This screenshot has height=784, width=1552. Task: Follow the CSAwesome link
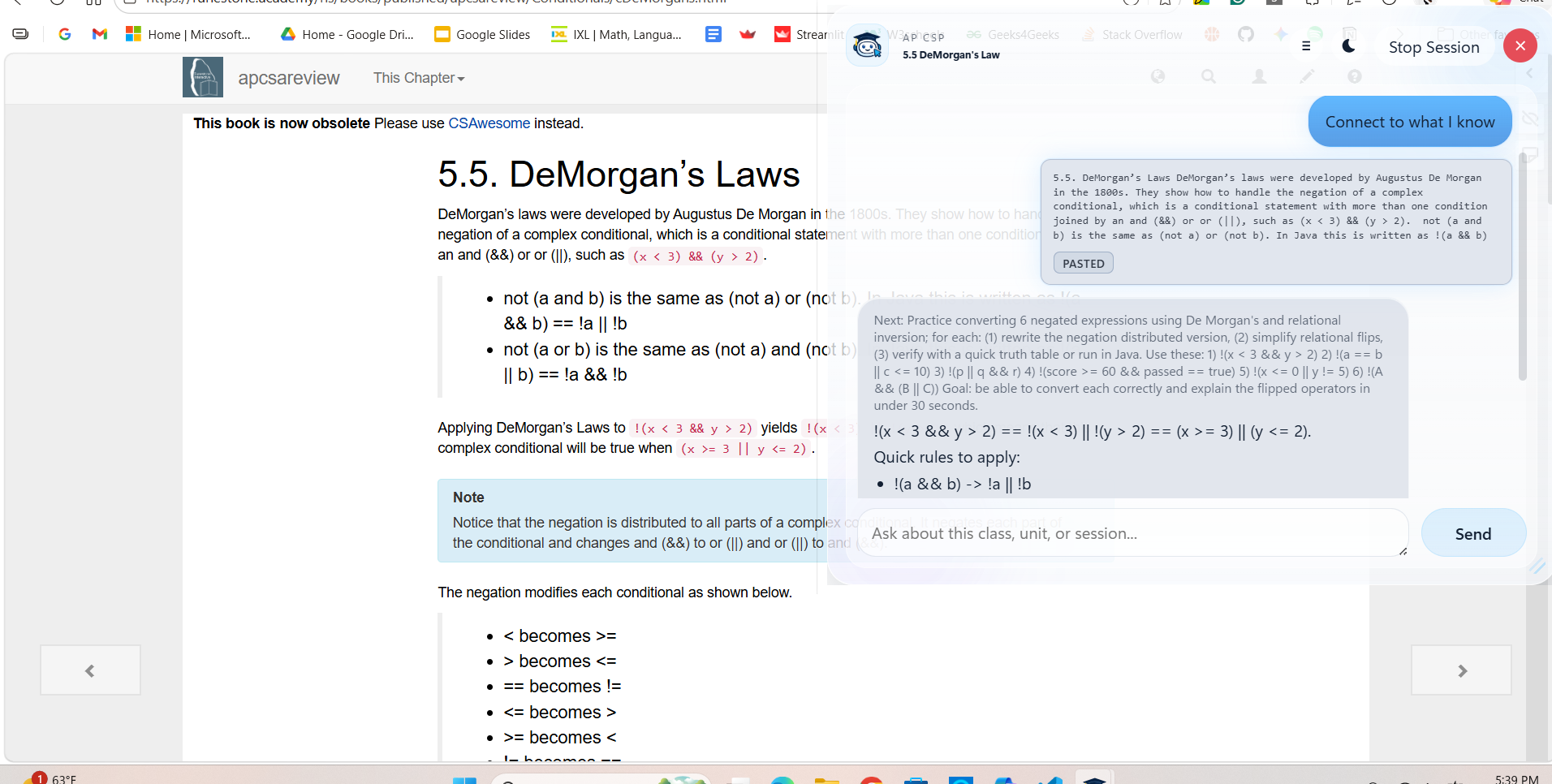pos(489,123)
